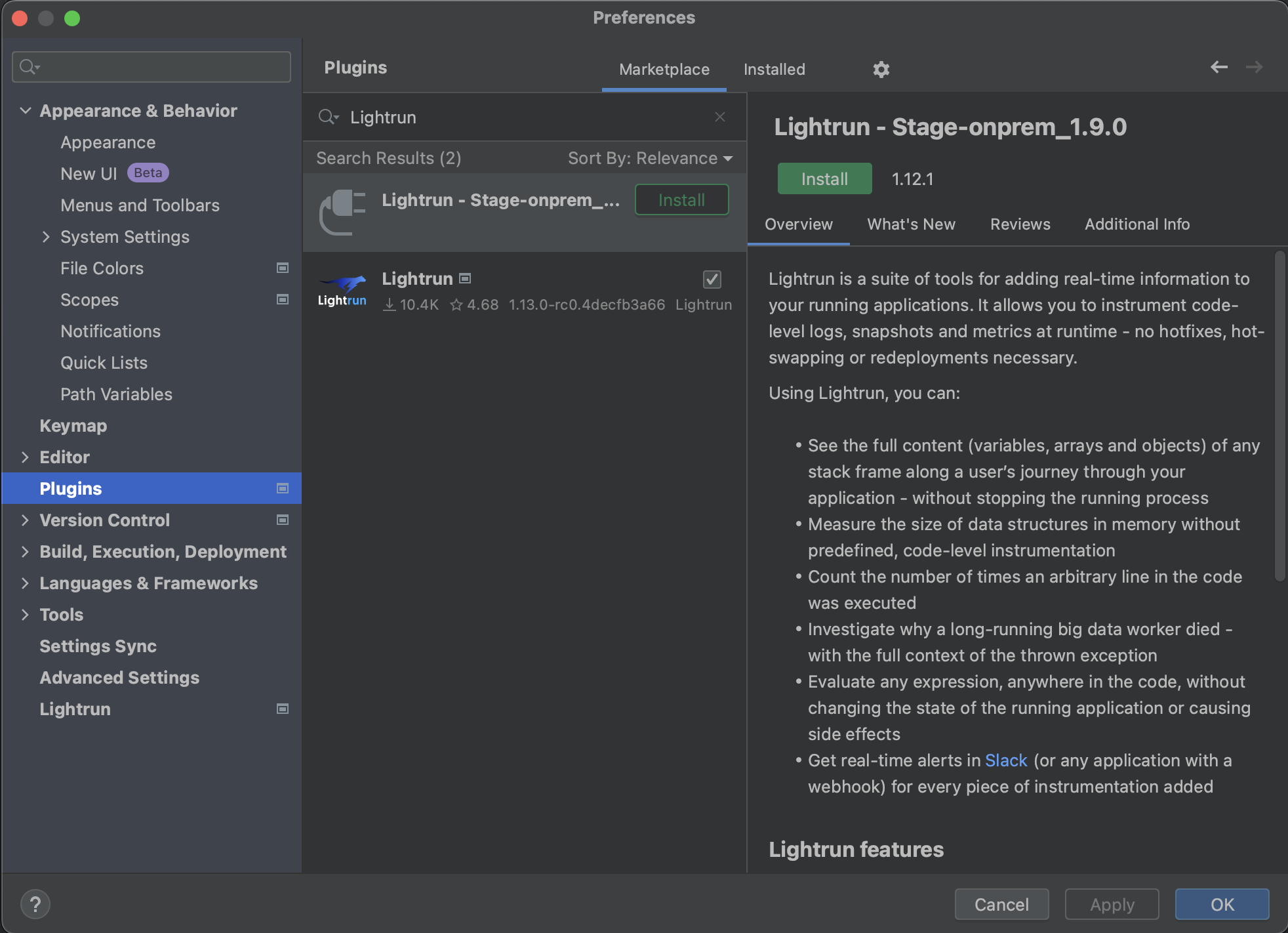The height and width of the screenshot is (933, 1288).
Task: Click the project-level icon beside File Colors
Action: click(283, 268)
